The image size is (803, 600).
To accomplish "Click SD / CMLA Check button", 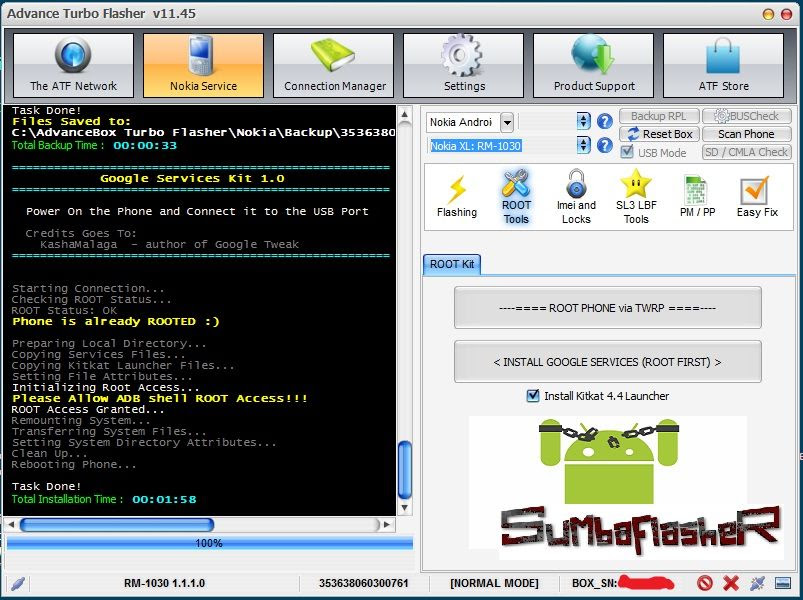I will click(747, 152).
